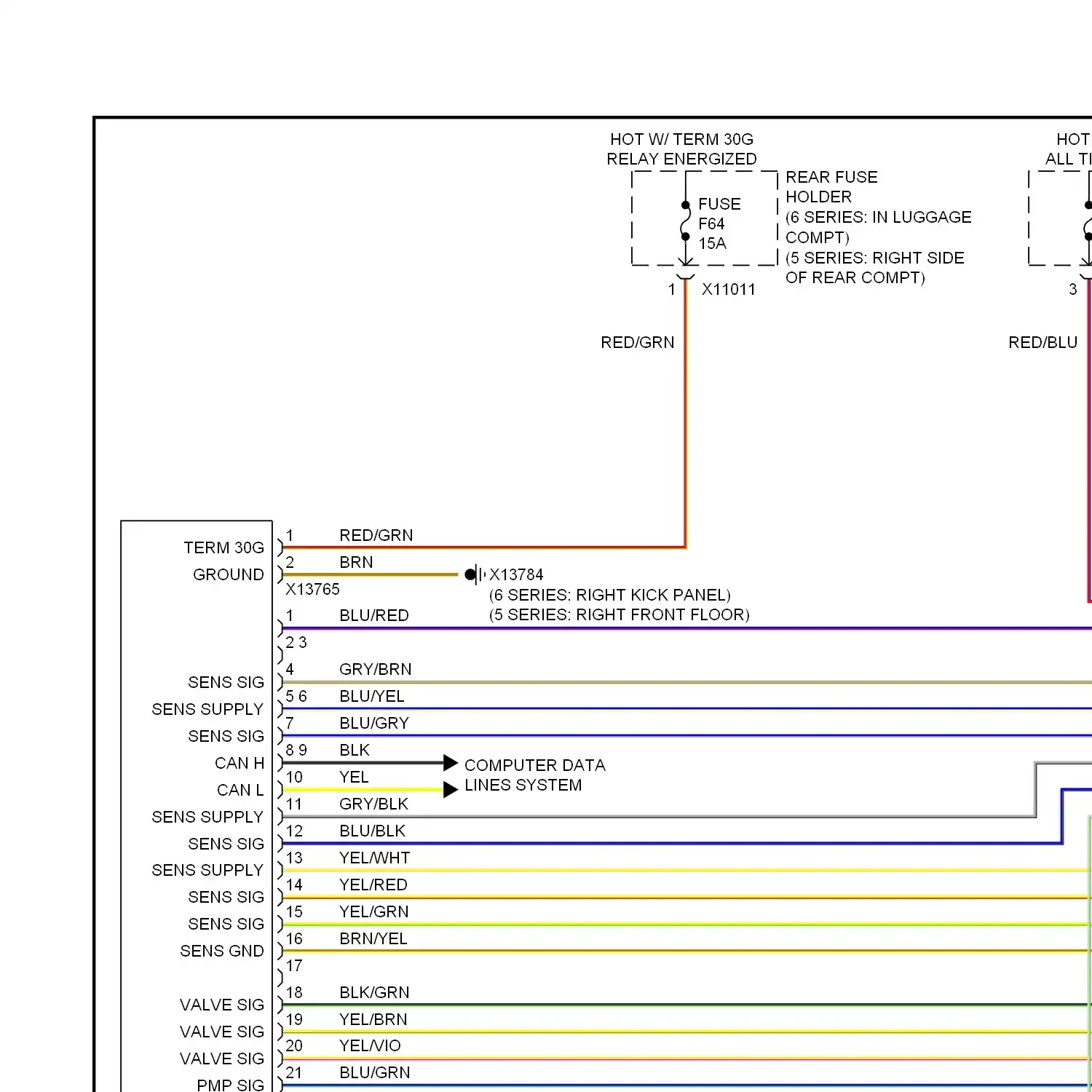Click '(5 SERIES: RIGHT SIDE' note
1092x1092 pixels.
pyautogui.click(x=875, y=258)
